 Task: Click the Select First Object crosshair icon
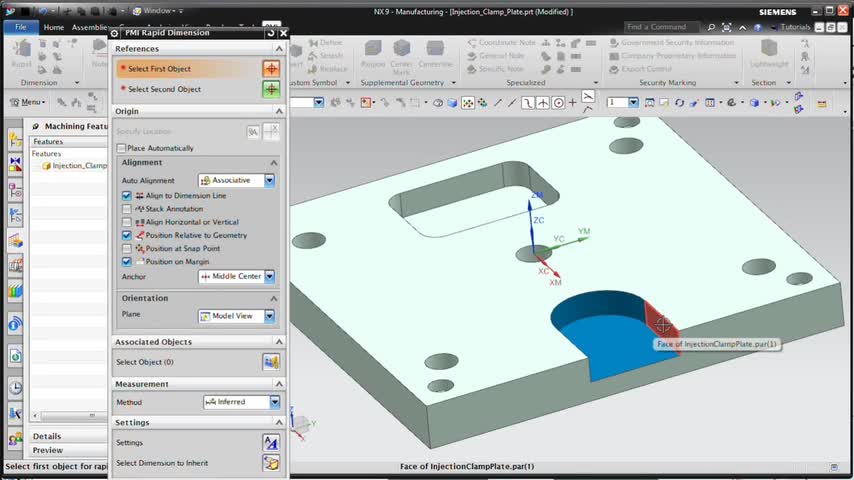coord(270,69)
